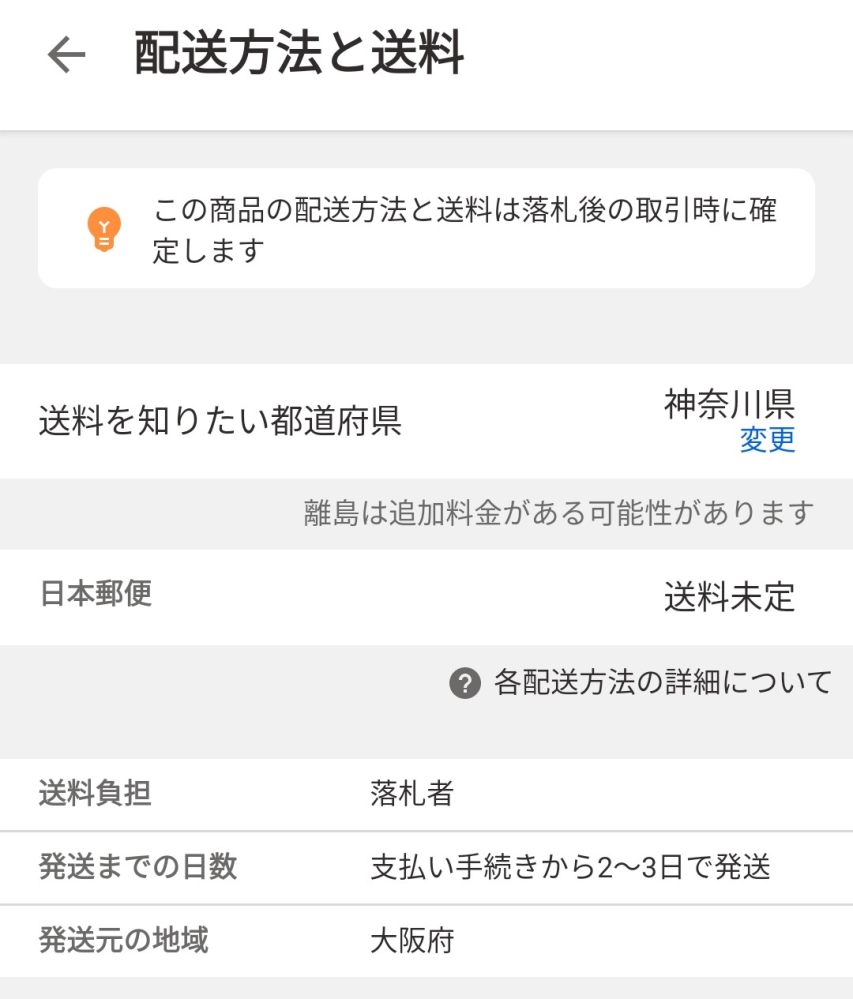Tap the shipping info notice banner
Screen dimensions: 853x999
(x=426, y=228)
